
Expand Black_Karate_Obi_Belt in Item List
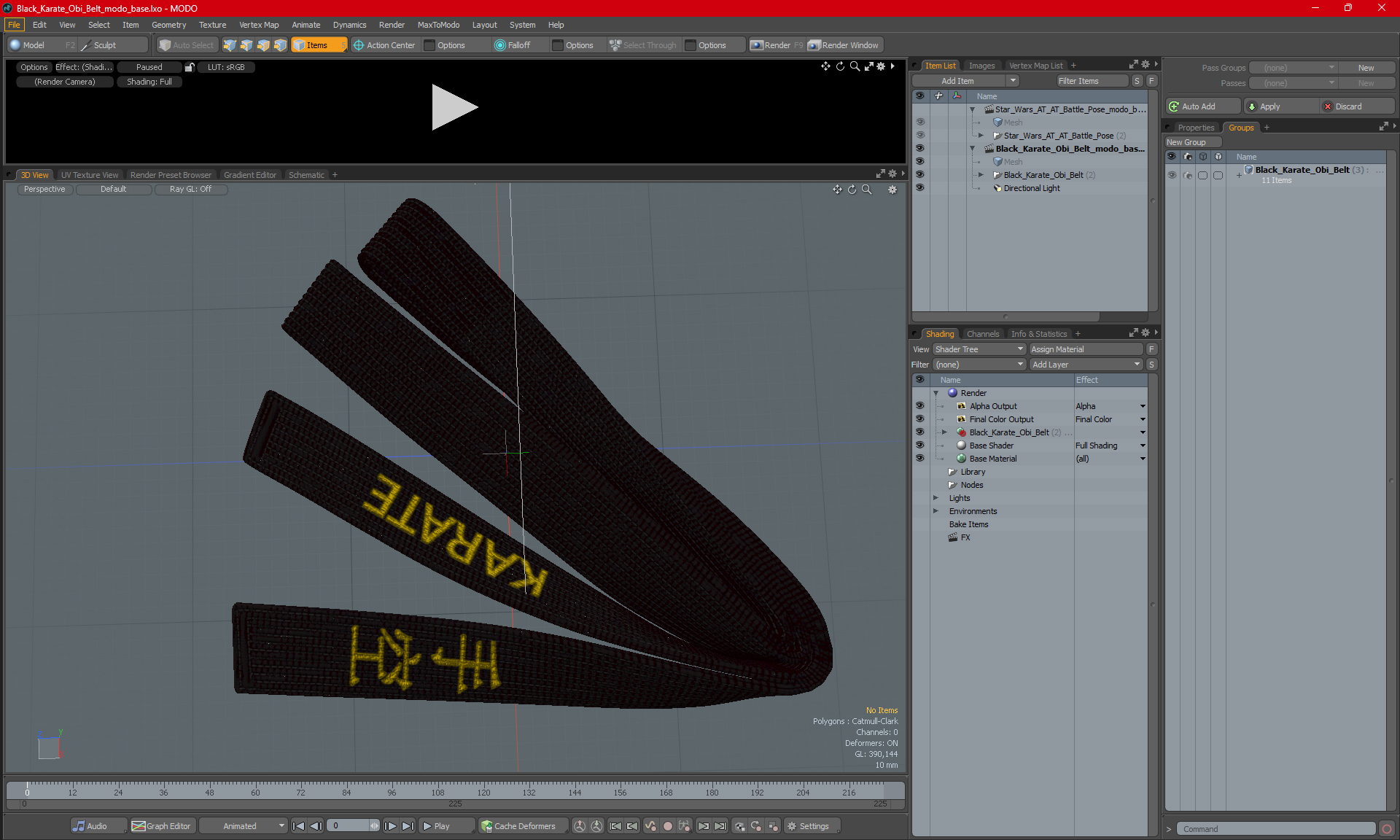[x=981, y=175]
